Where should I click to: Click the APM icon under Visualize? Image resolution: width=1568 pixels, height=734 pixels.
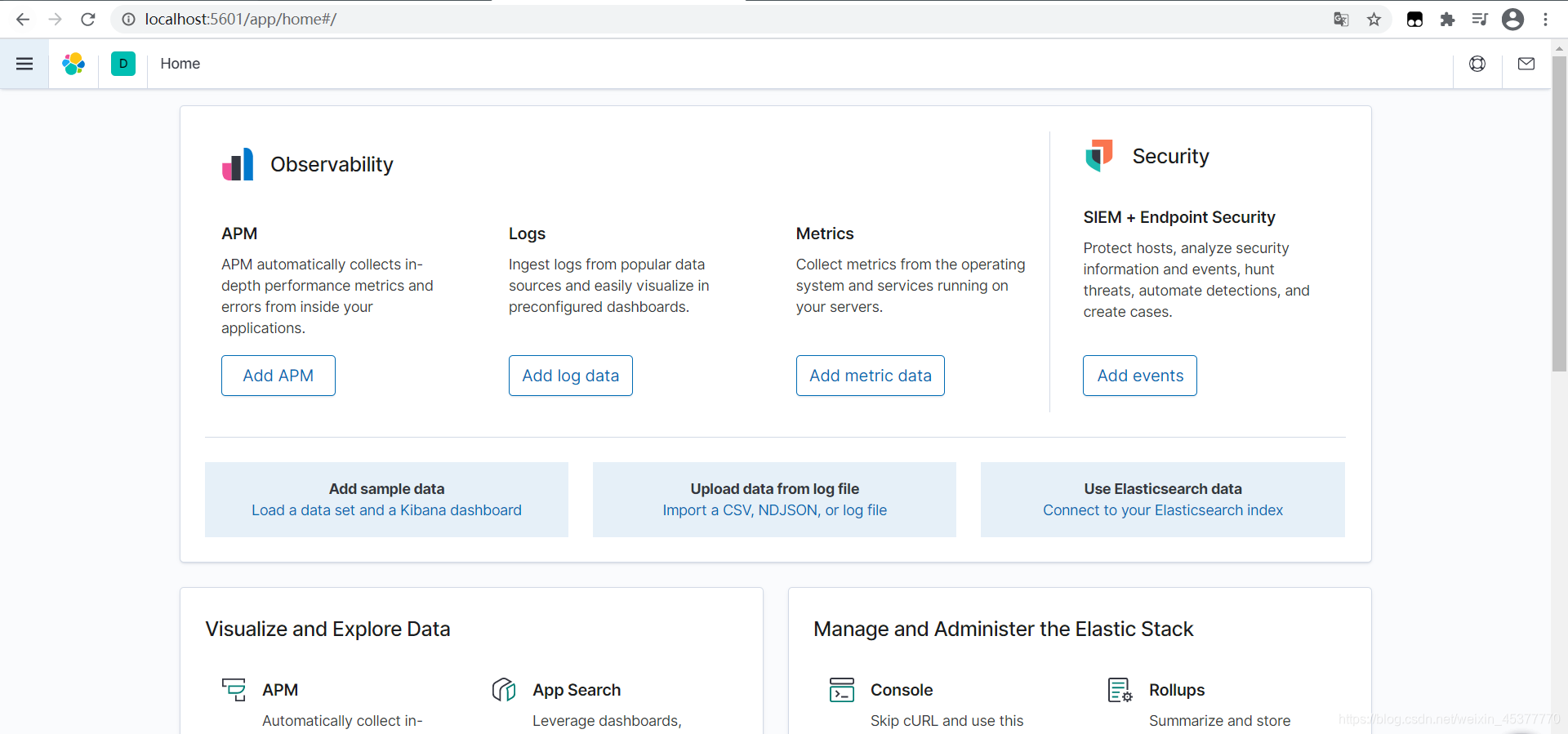pyautogui.click(x=234, y=690)
